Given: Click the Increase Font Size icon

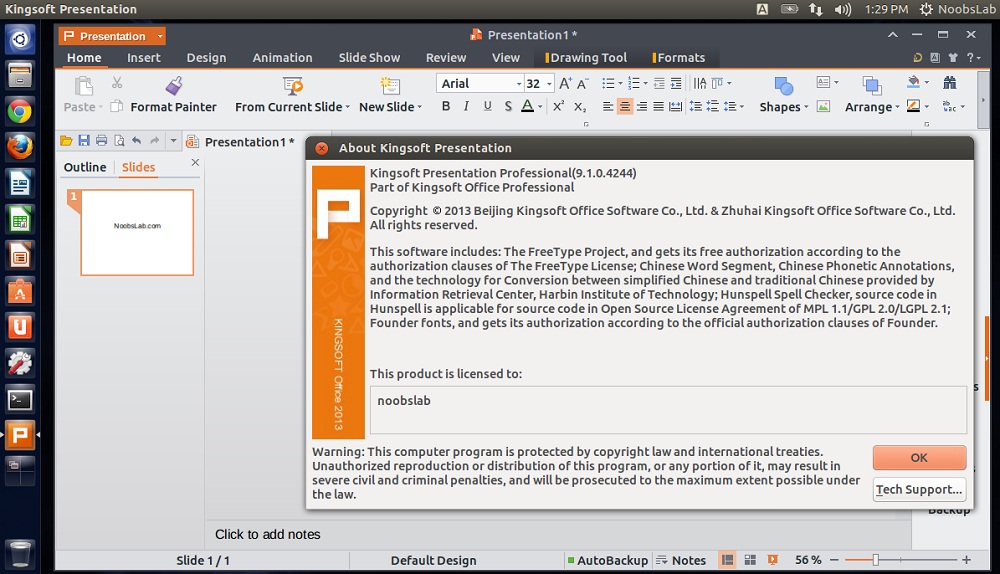Looking at the screenshot, I should pyautogui.click(x=565, y=84).
